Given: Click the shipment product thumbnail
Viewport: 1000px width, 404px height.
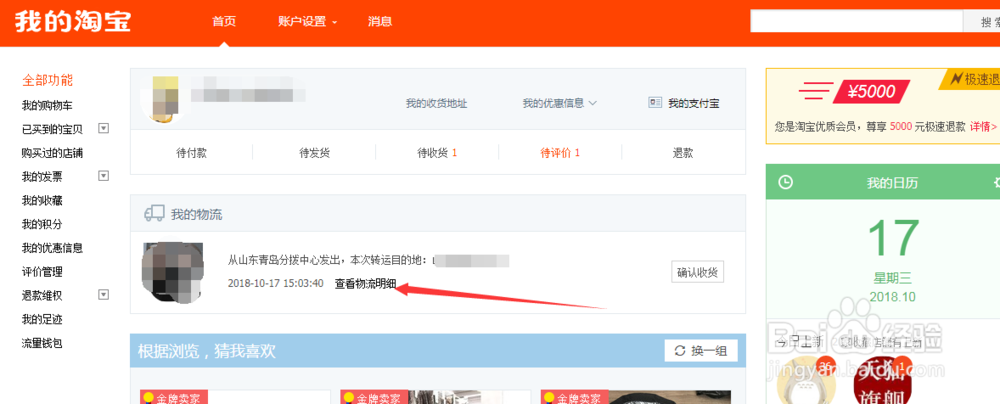Looking at the screenshot, I should [x=172, y=272].
